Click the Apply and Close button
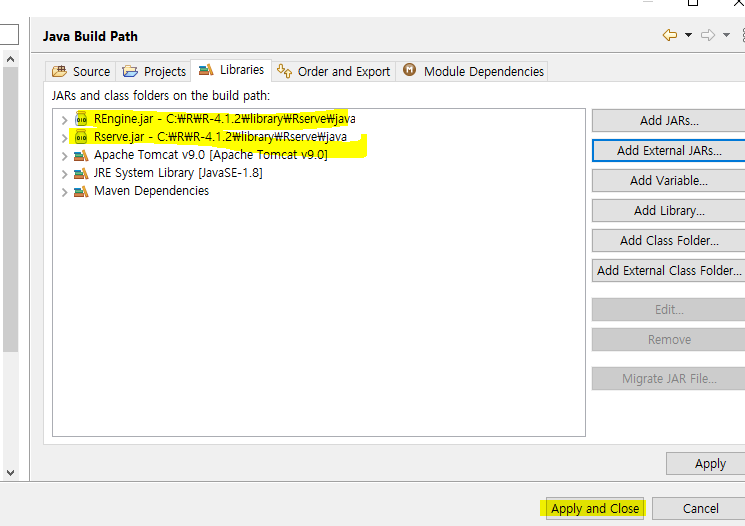745x526 pixels. tap(595, 508)
